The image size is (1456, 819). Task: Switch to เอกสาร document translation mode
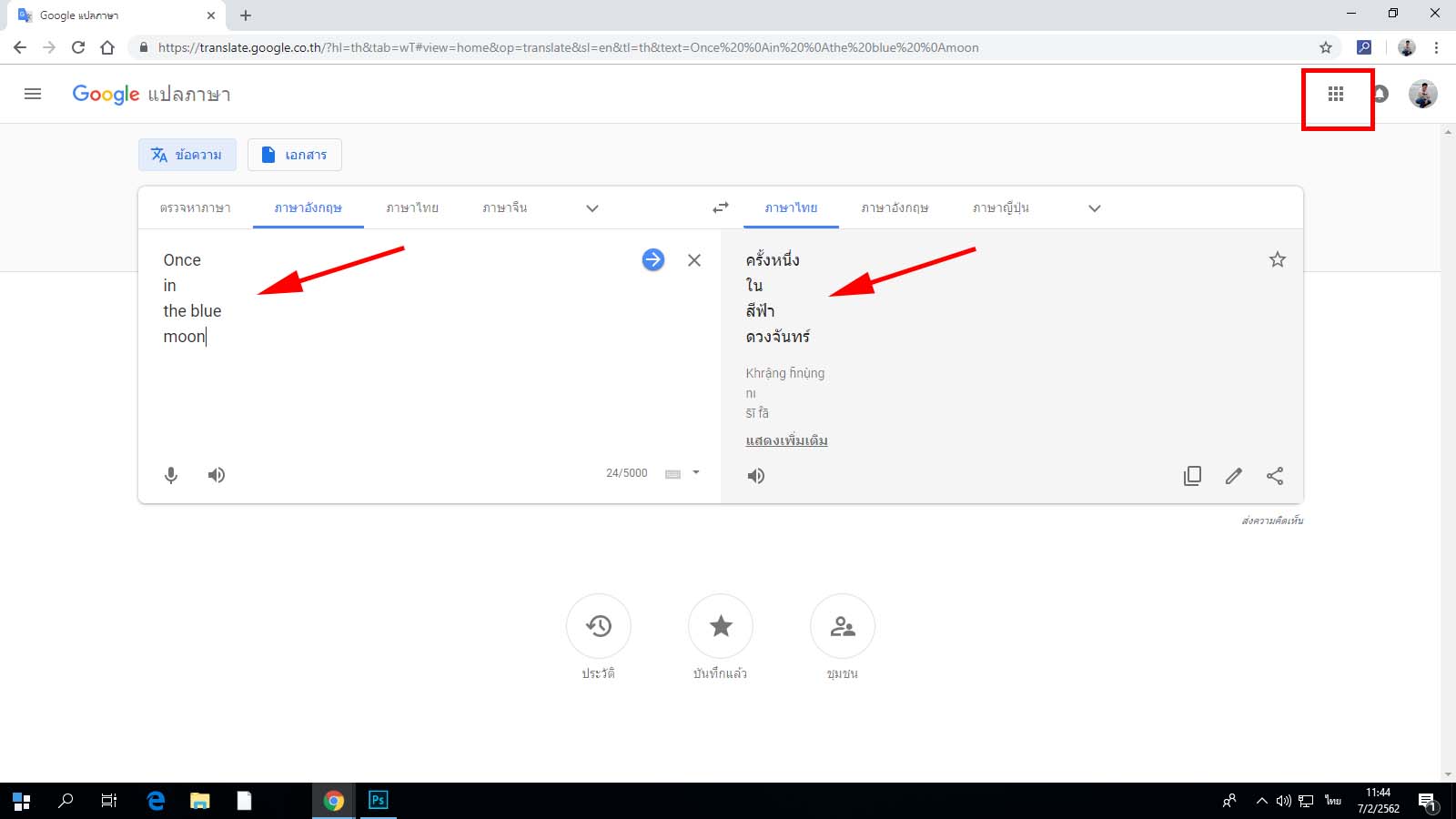[x=295, y=155]
